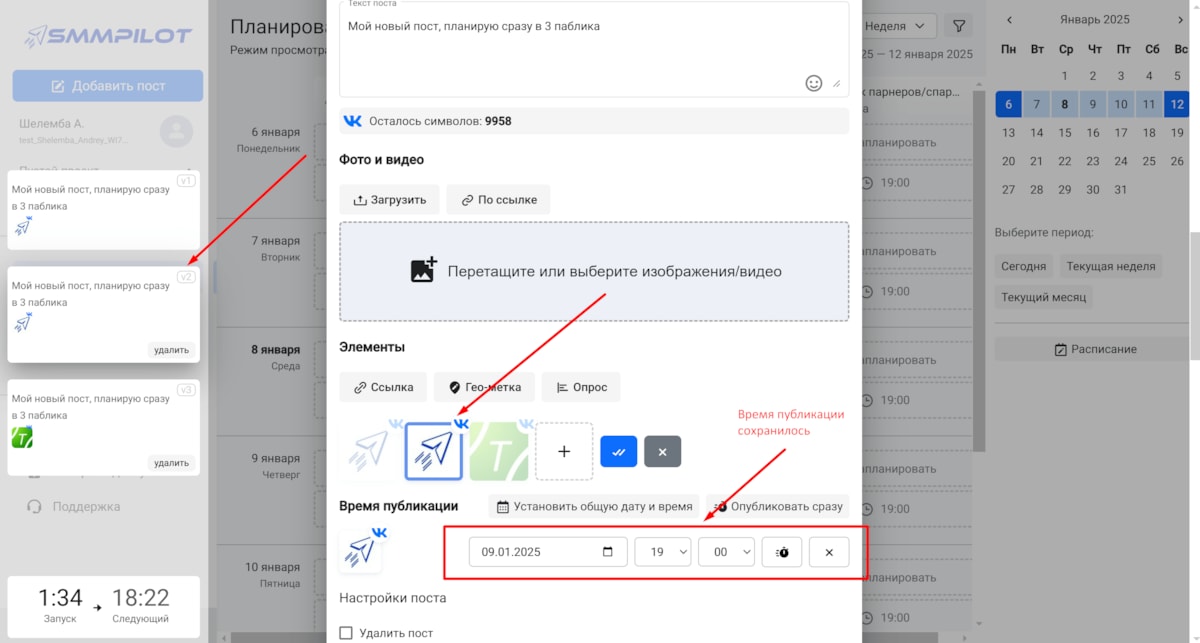1200x643 pixels.
Task: Add an Опрос poll element
Action: [581, 387]
